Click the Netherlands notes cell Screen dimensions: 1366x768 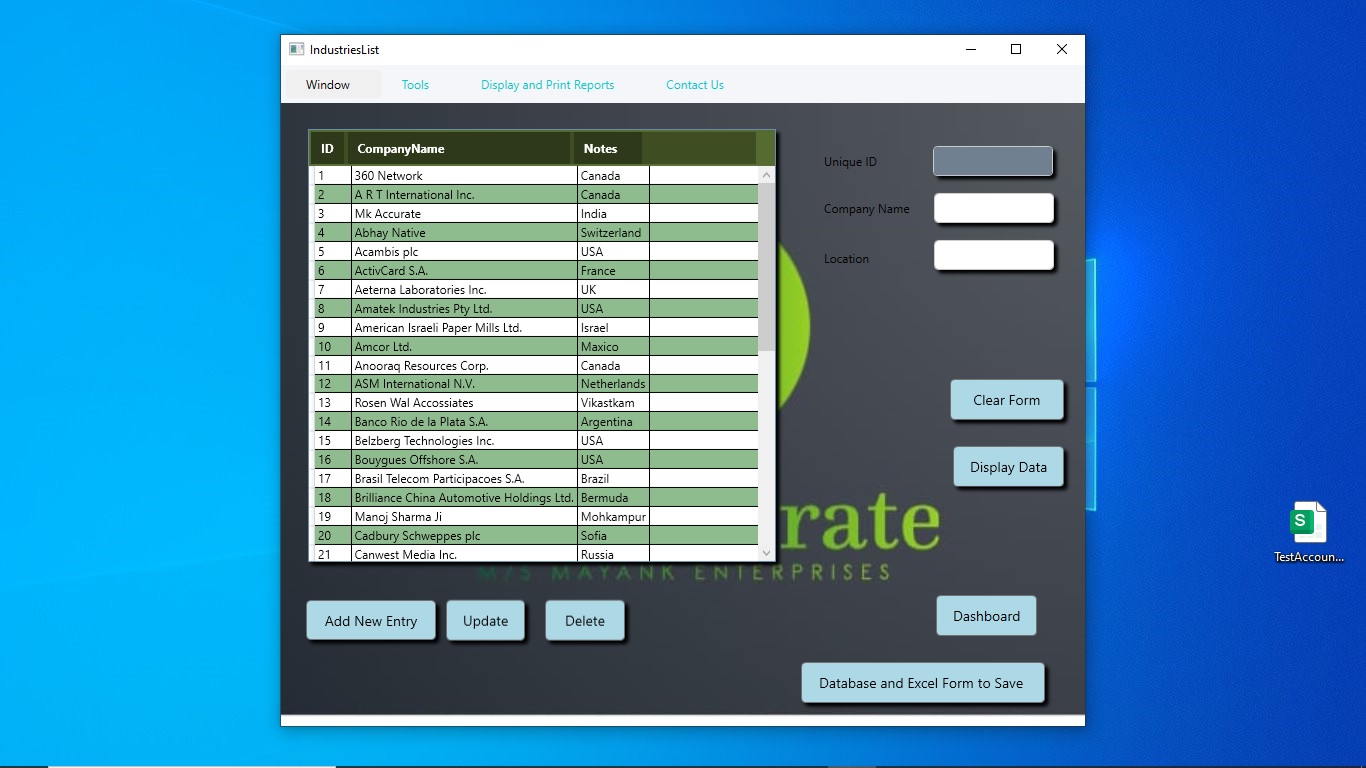(613, 384)
